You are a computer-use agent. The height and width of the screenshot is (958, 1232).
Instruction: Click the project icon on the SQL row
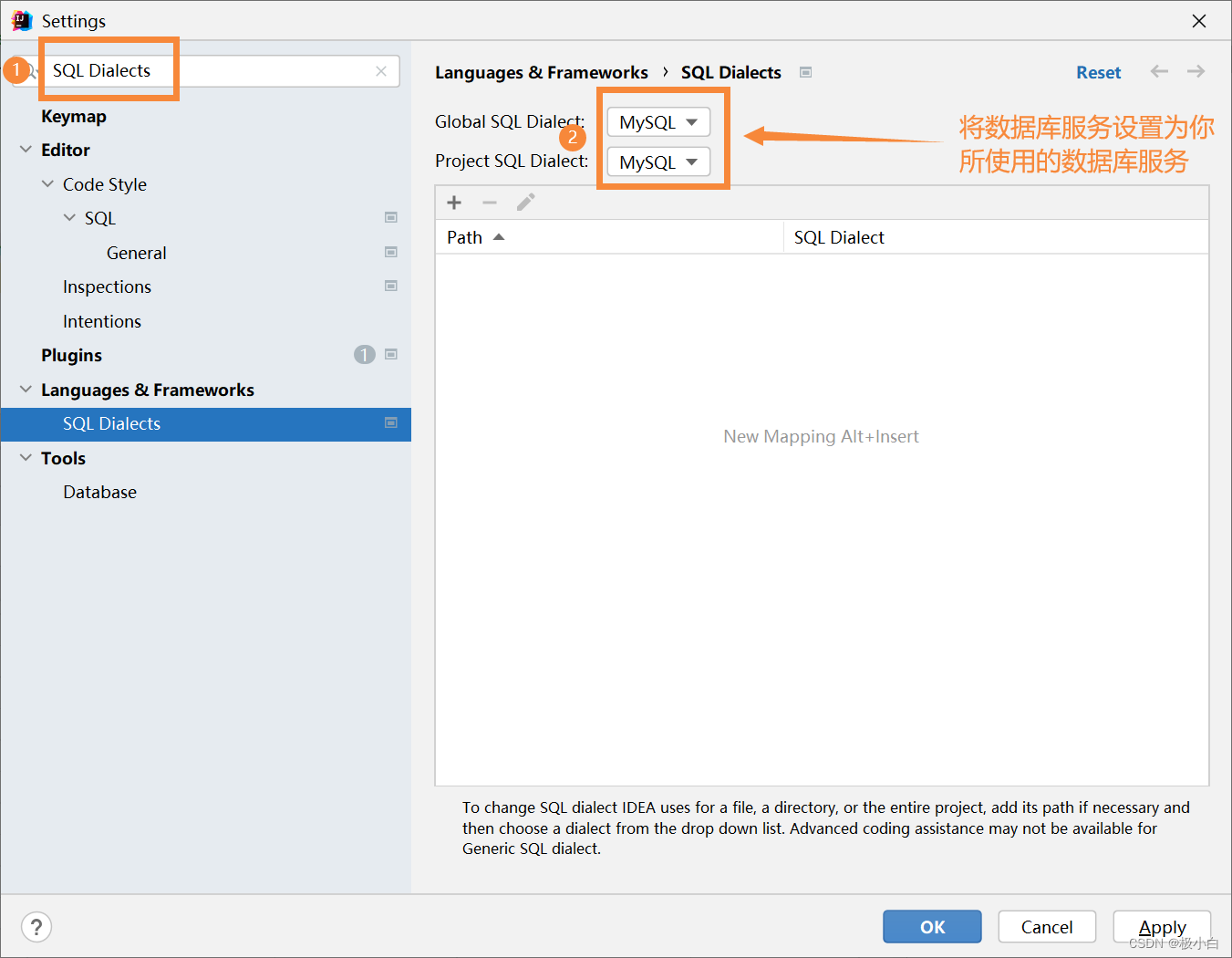coord(391,217)
